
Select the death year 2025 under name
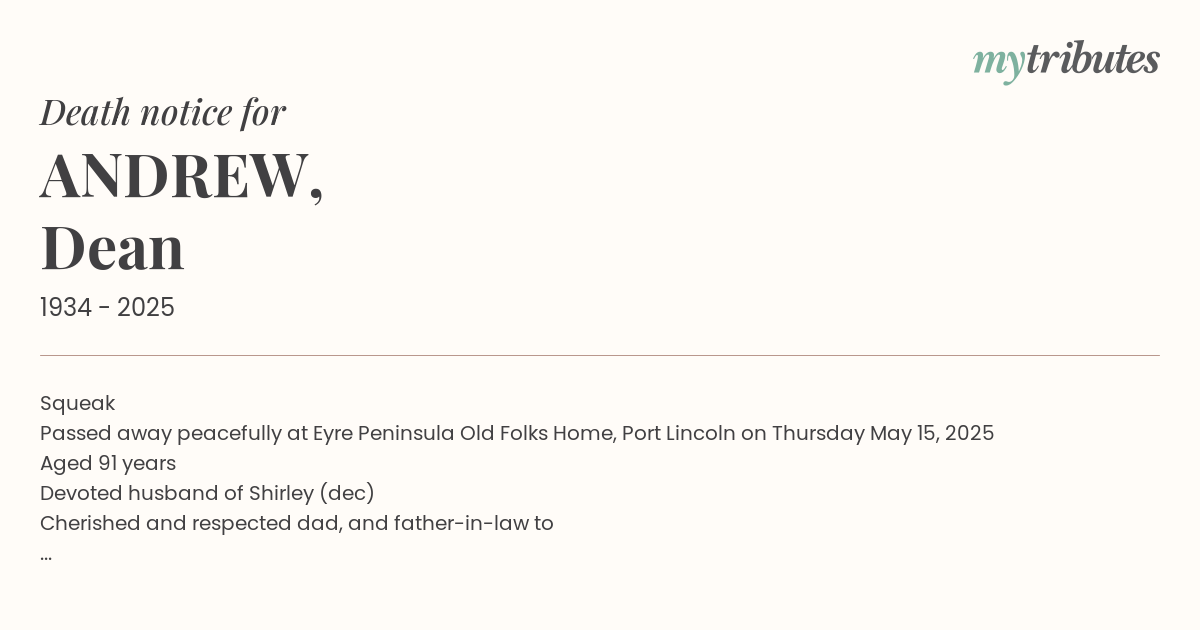click(x=146, y=308)
